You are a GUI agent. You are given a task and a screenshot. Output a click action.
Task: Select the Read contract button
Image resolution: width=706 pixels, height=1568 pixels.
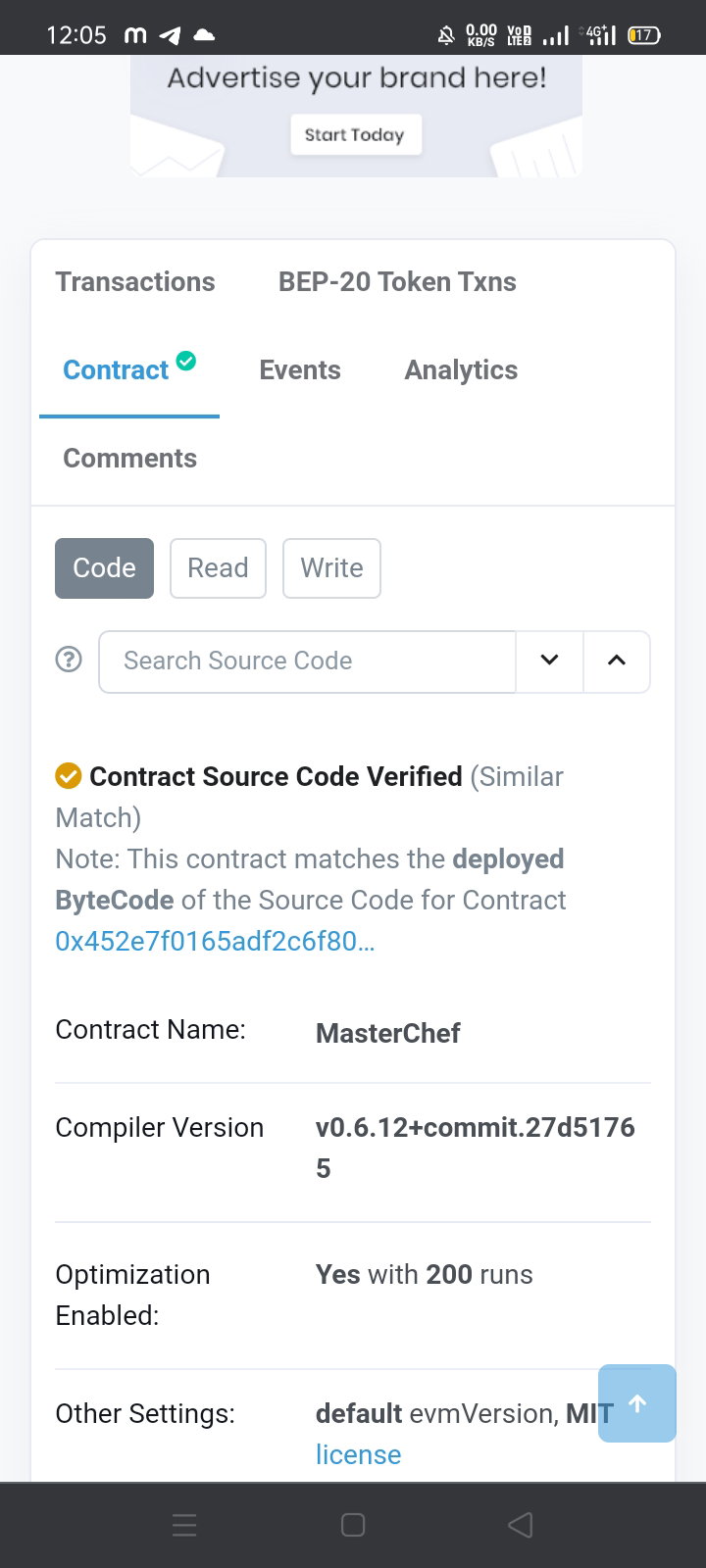click(218, 568)
